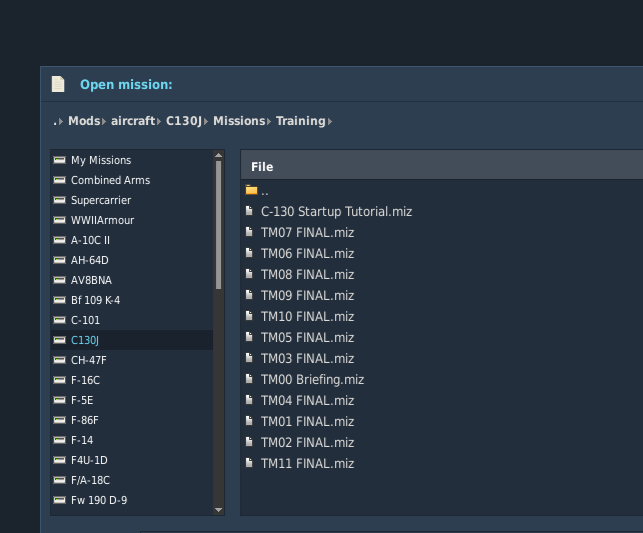Click the drive icon beside Supercarrier

click(x=59, y=200)
